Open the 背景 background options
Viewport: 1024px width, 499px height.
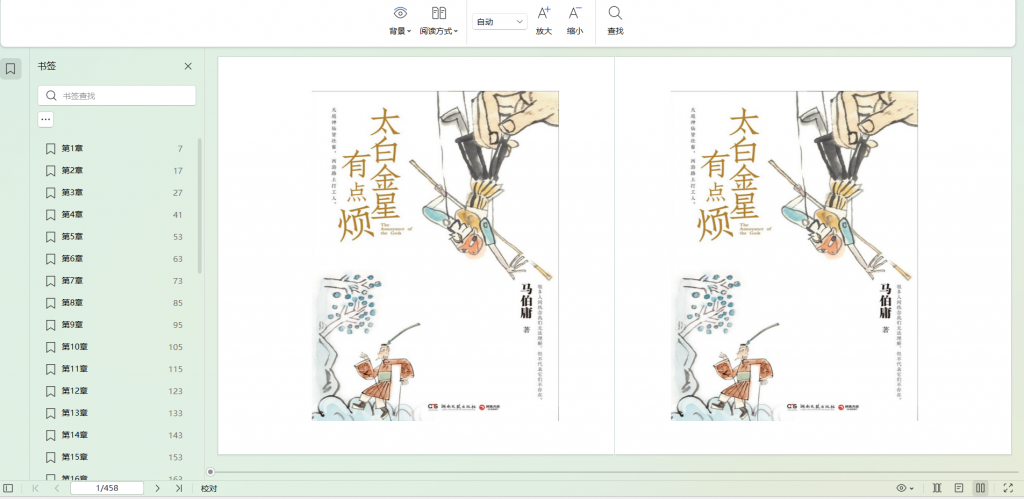pos(400,20)
